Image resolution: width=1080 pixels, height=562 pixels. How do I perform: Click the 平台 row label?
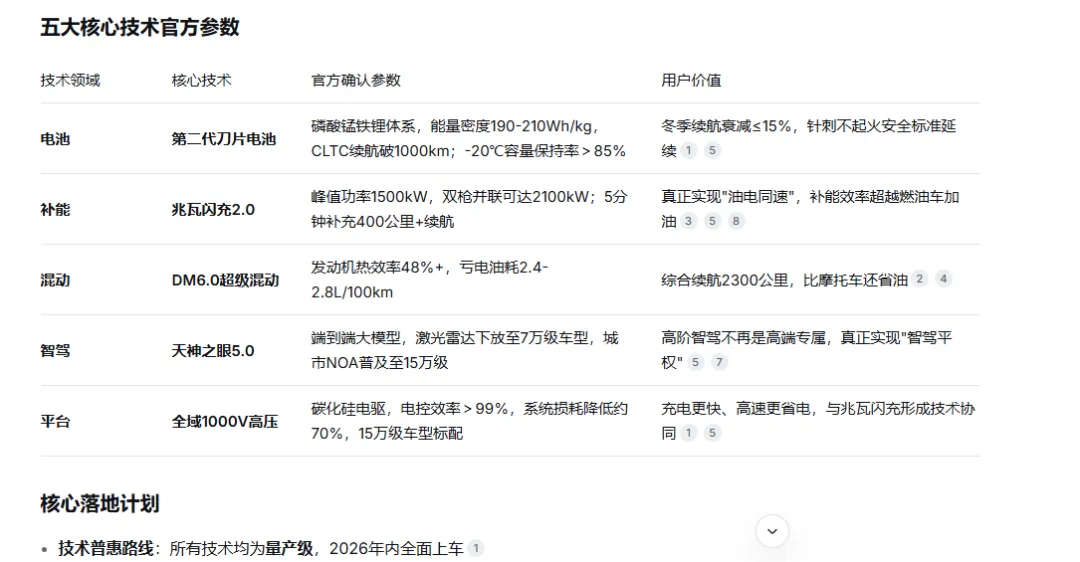point(55,422)
